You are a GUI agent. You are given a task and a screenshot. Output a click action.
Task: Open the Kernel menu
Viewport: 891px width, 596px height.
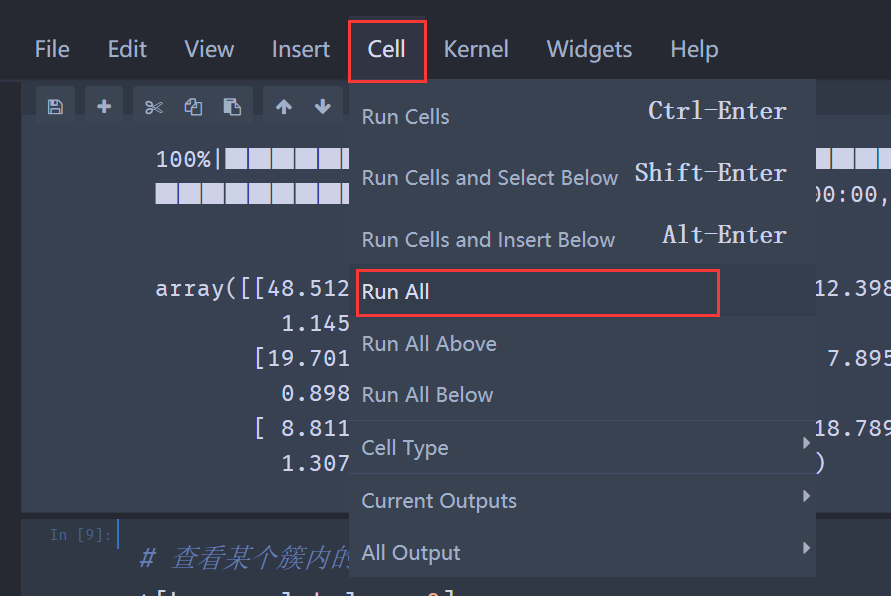[476, 49]
